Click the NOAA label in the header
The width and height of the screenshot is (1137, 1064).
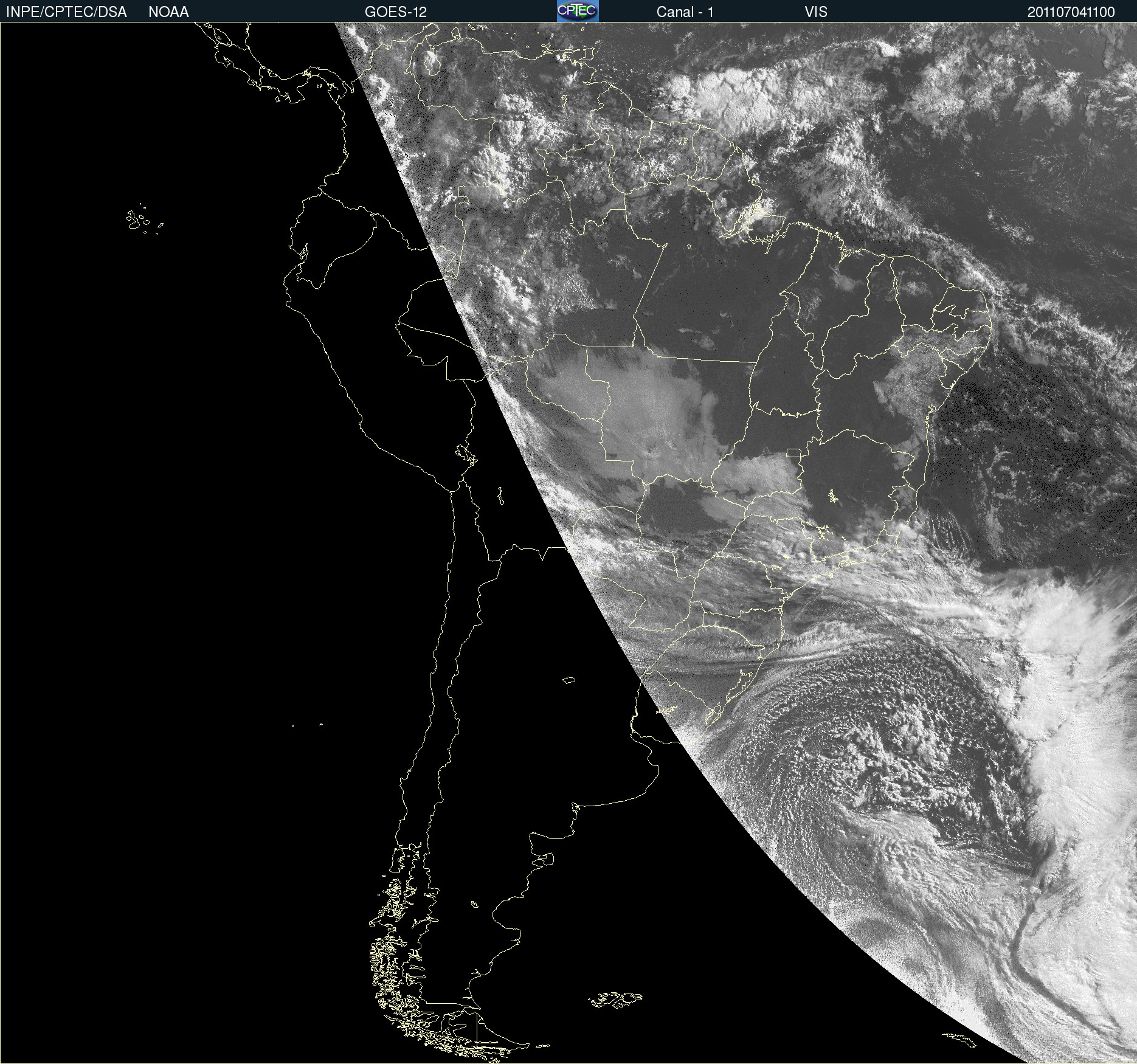point(168,12)
